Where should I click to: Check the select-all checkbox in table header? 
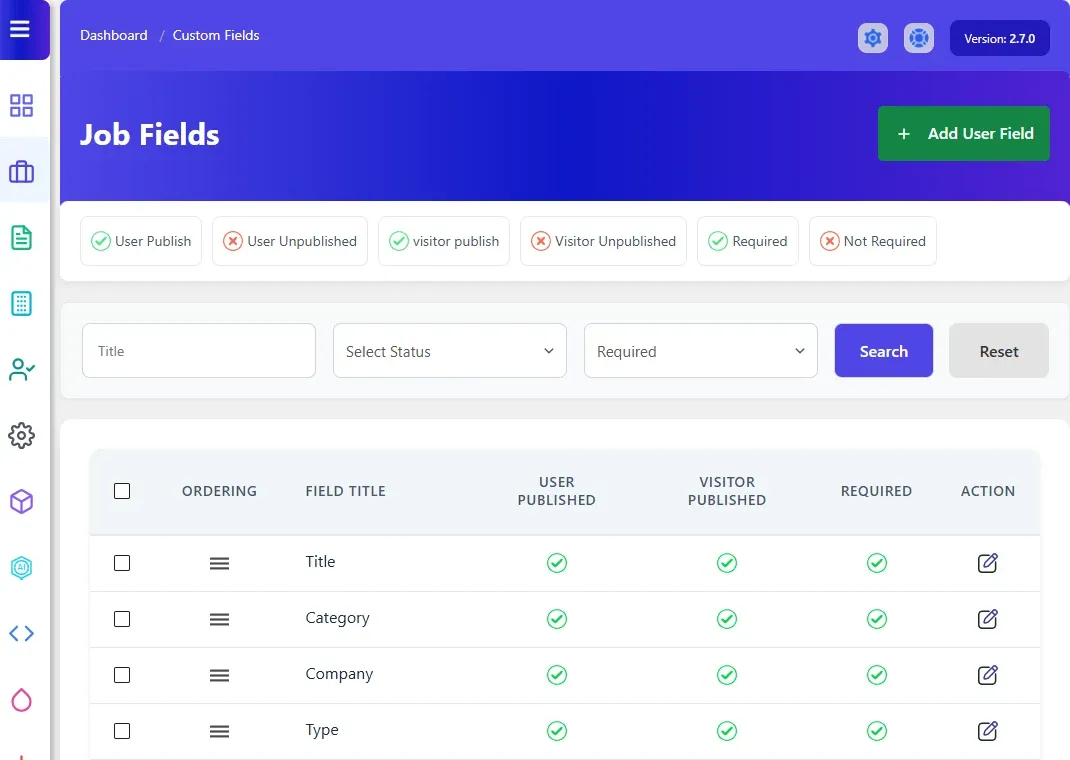[122, 491]
